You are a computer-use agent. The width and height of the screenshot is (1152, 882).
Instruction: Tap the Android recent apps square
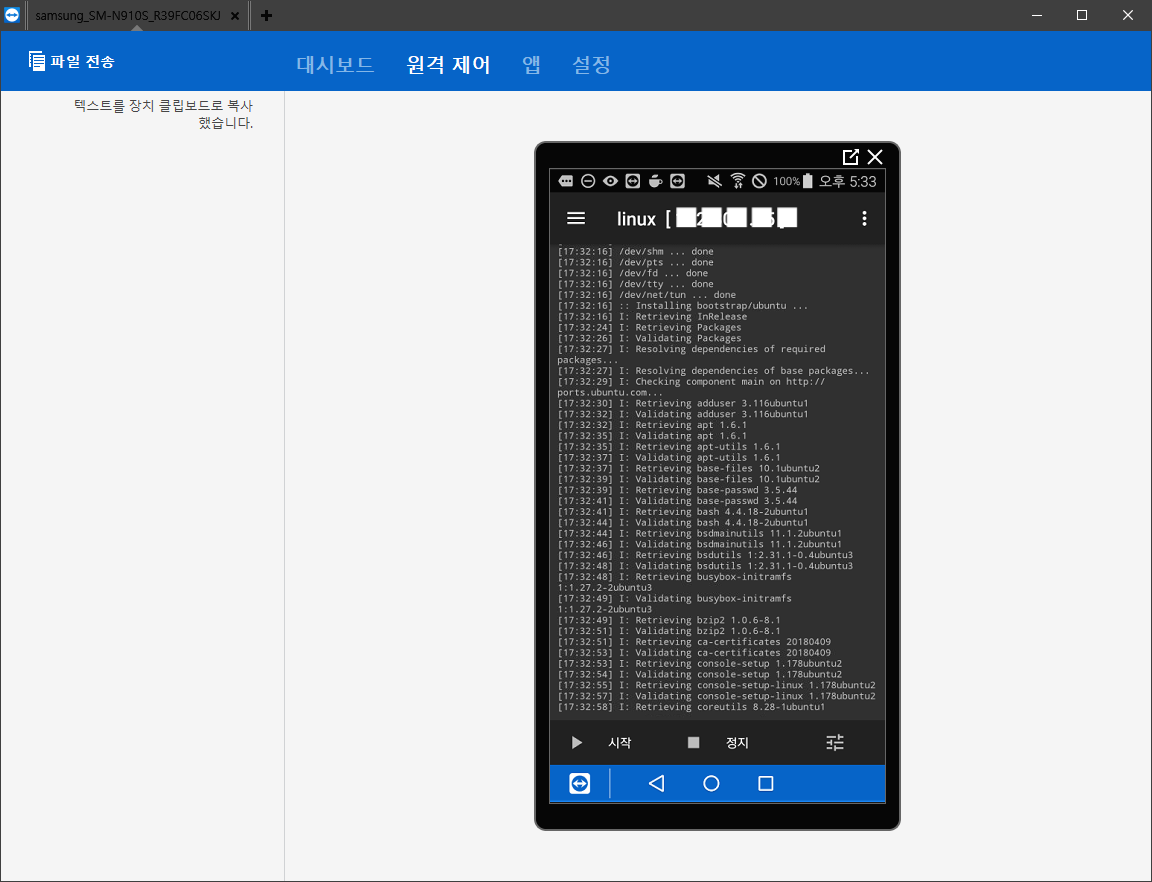[x=766, y=784]
